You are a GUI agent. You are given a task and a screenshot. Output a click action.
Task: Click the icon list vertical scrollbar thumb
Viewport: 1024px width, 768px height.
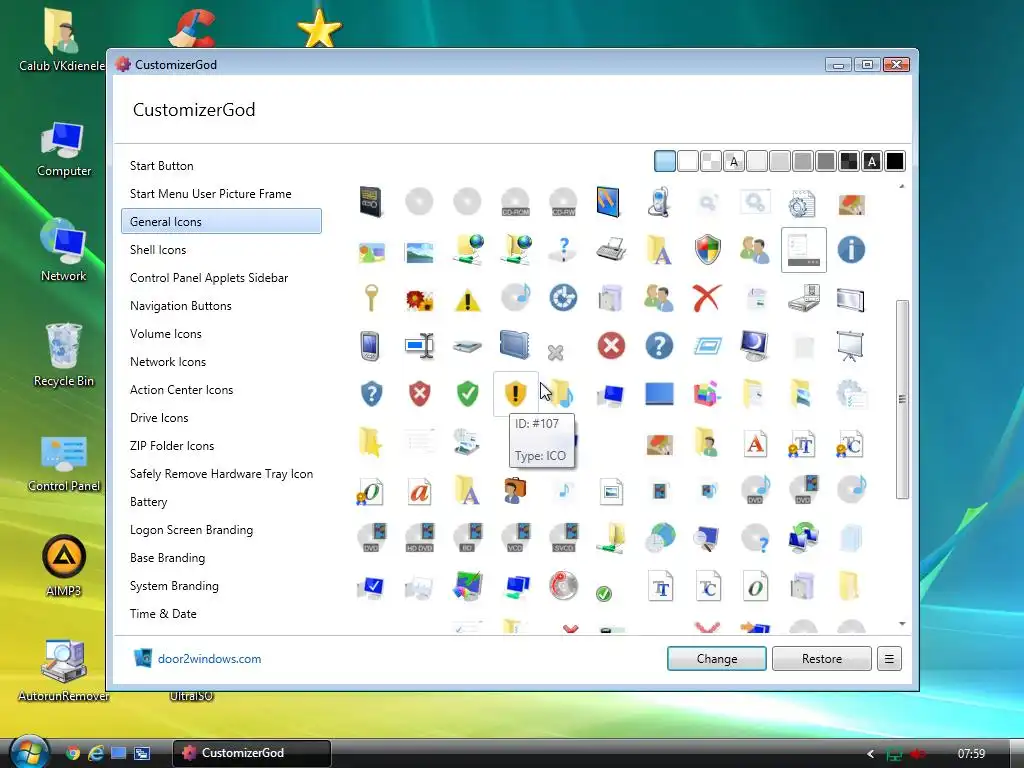[902, 400]
